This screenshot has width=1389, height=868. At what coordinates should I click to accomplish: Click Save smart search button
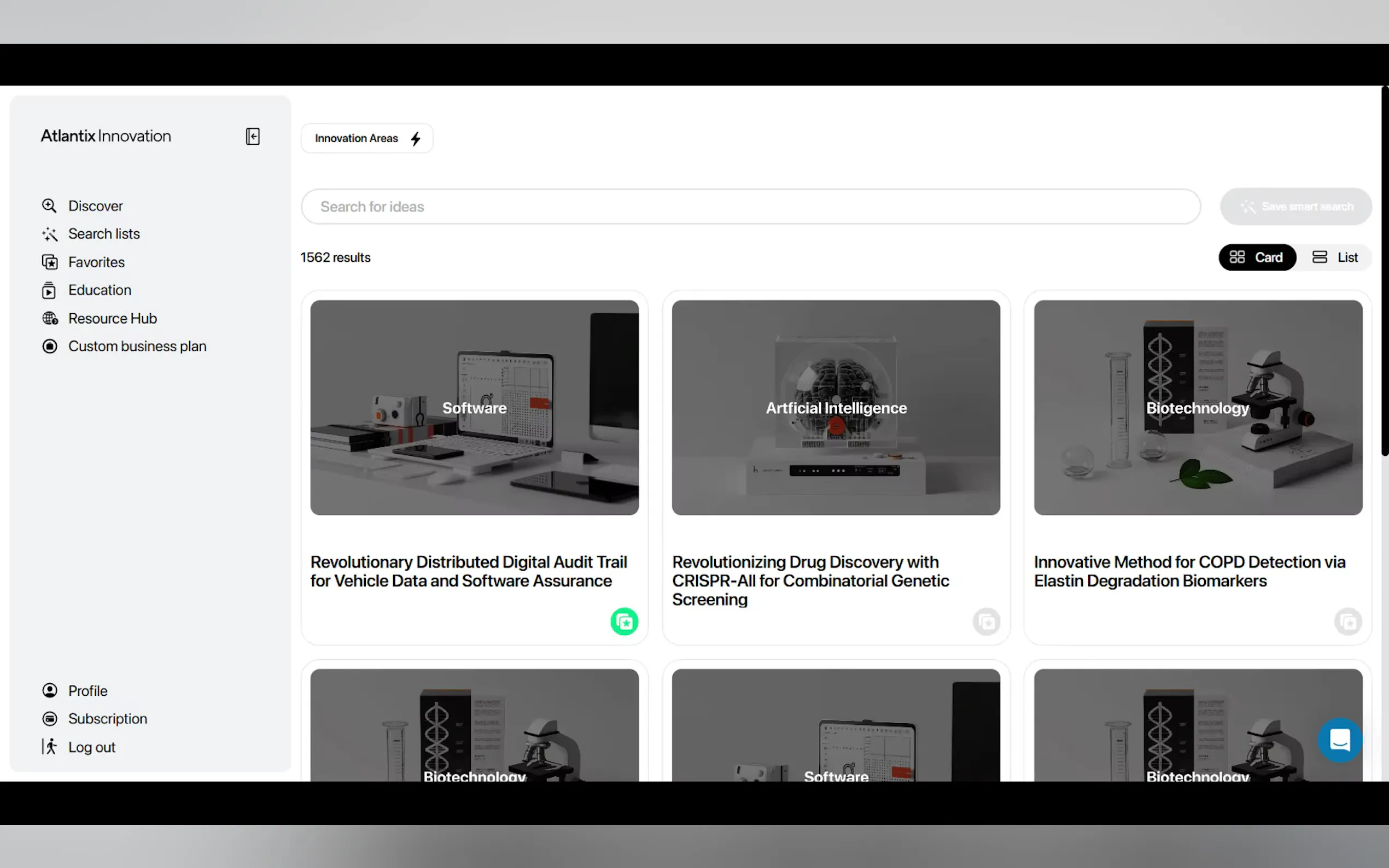(1296, 207)
